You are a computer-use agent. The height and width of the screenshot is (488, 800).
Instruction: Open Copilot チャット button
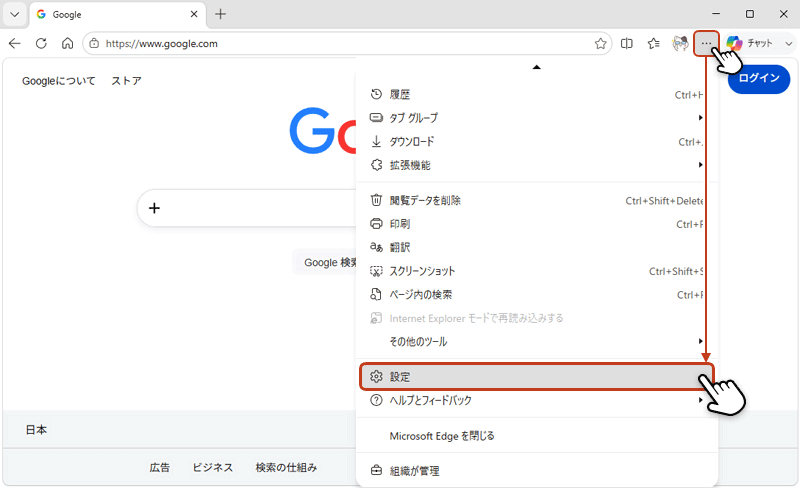pos(749,43)
